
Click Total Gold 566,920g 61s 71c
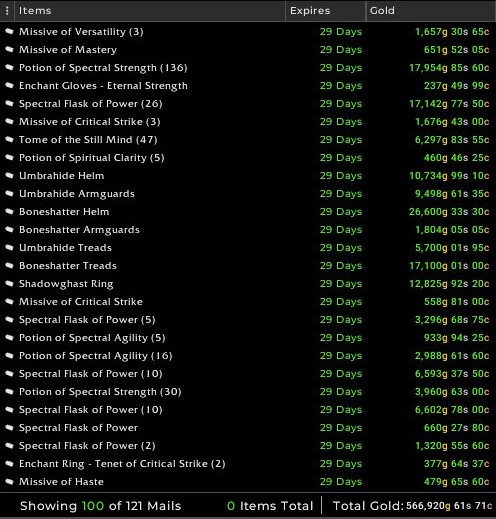413,506
